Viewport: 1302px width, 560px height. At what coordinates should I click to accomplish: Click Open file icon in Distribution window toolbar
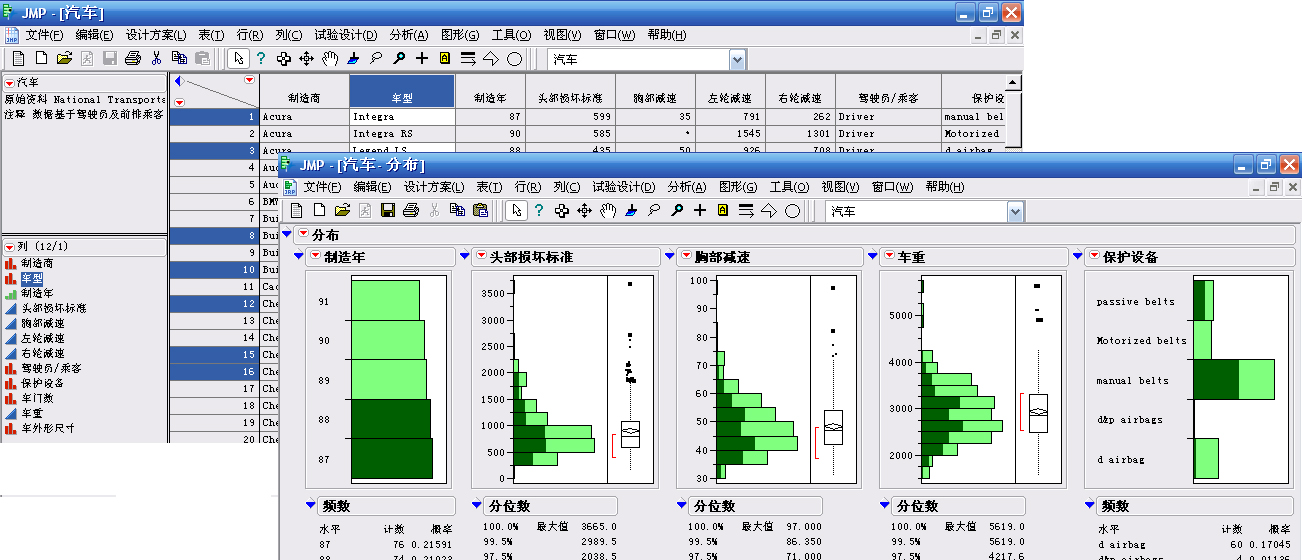342,210
